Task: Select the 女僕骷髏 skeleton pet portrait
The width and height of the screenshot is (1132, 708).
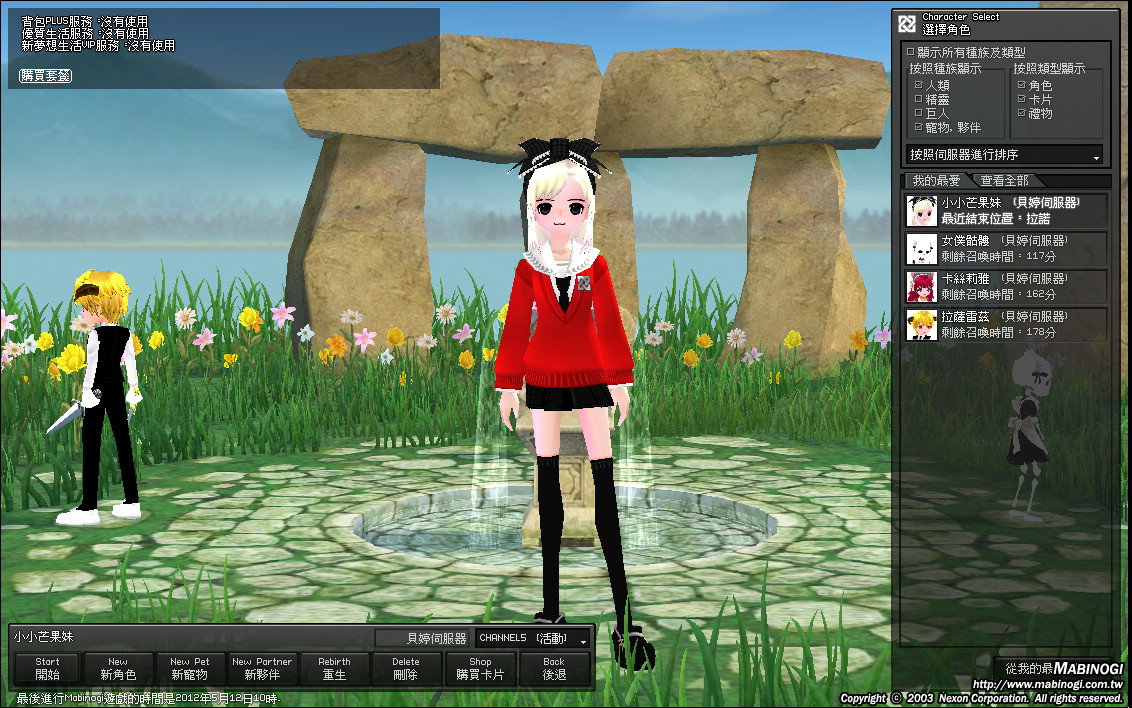Action: 921,248
